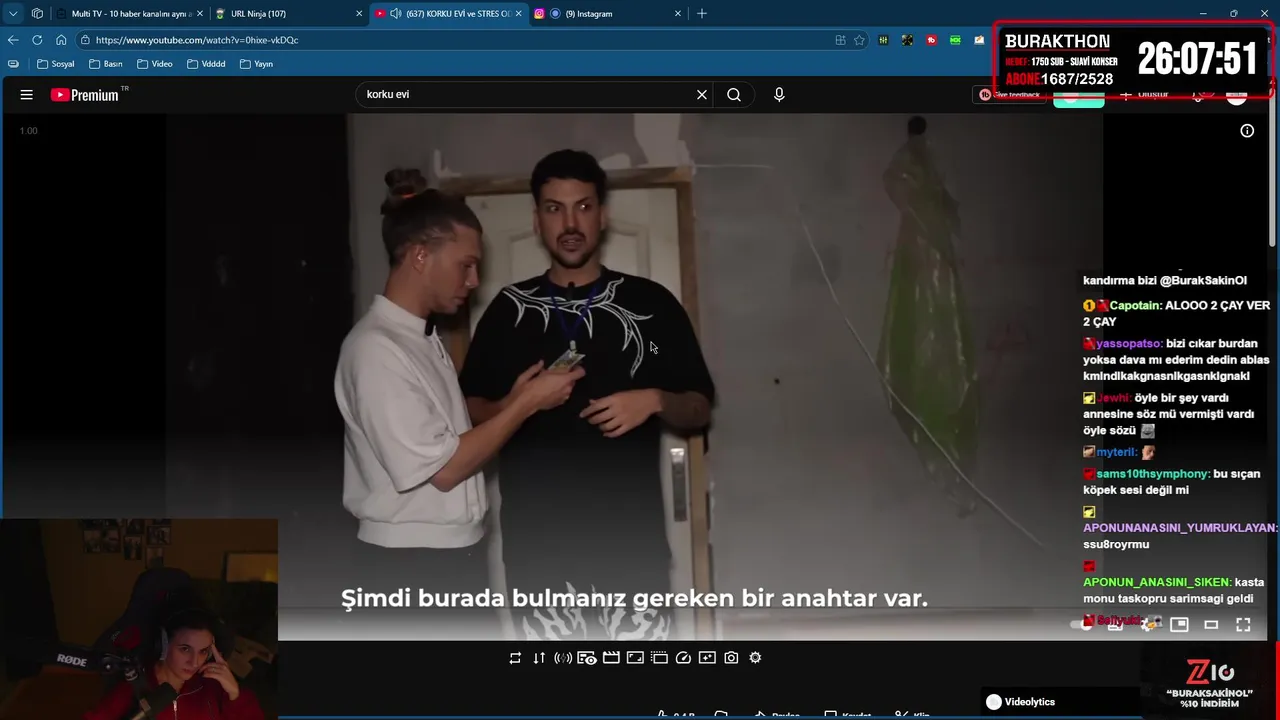The image size is (1280, 720).
Task: Run search with the magnifier button
Action: click(x=734, y=95)
